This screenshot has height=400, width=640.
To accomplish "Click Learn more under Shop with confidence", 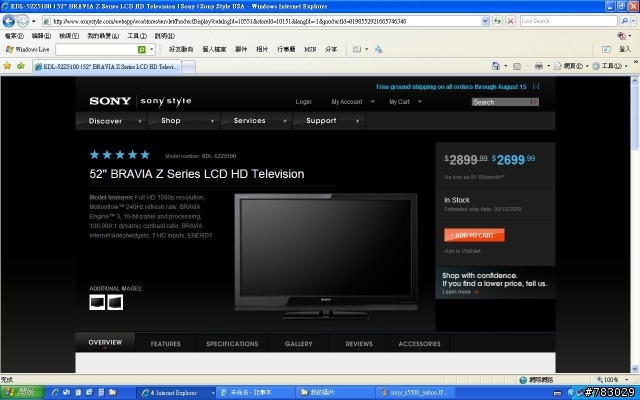I will 460,292.
